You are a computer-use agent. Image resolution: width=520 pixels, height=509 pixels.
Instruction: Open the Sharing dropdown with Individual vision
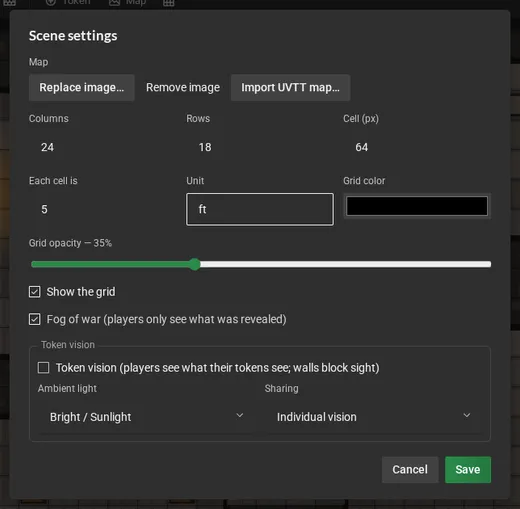[373, 417]
